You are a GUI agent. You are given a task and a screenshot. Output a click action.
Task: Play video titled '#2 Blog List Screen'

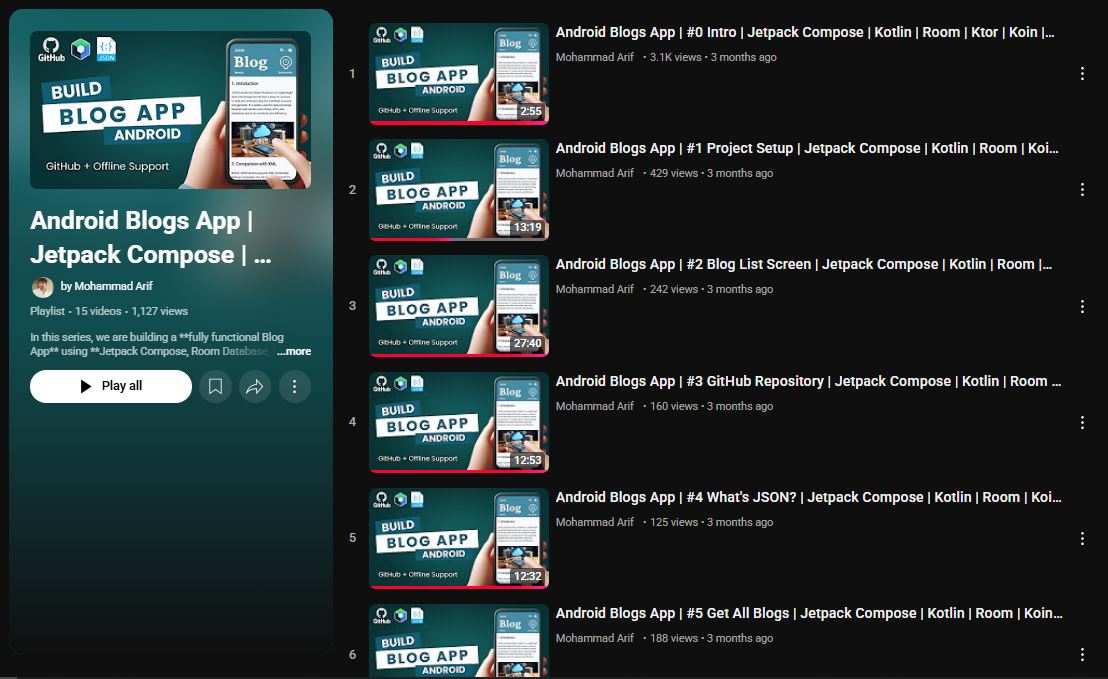click(x=804, y=264)
